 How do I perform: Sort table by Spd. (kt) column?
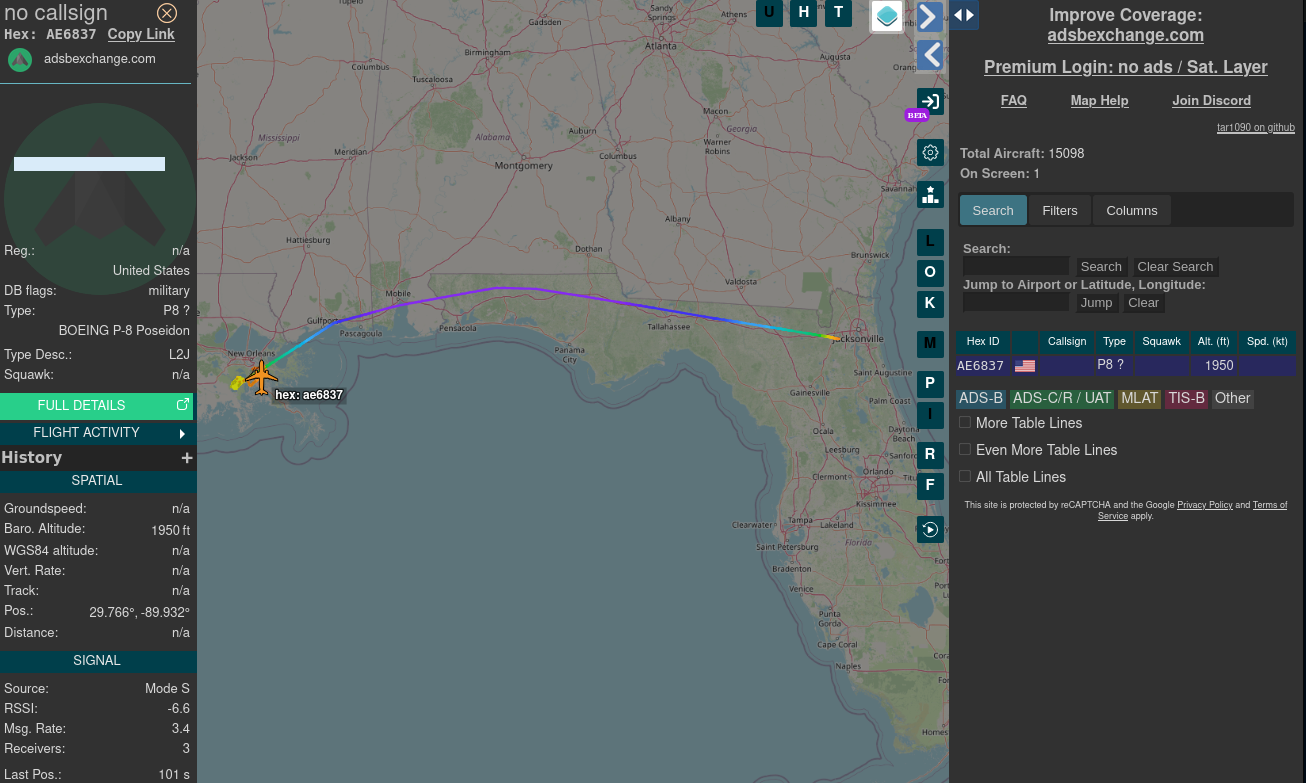coord(1267,342)
